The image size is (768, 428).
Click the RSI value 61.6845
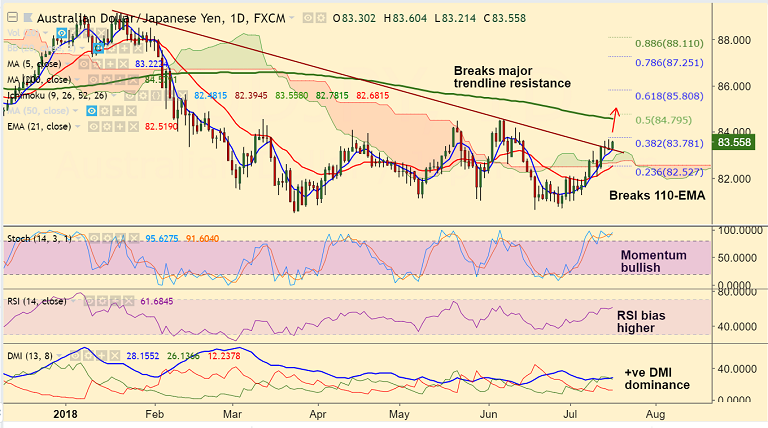[x=157, y=301]
